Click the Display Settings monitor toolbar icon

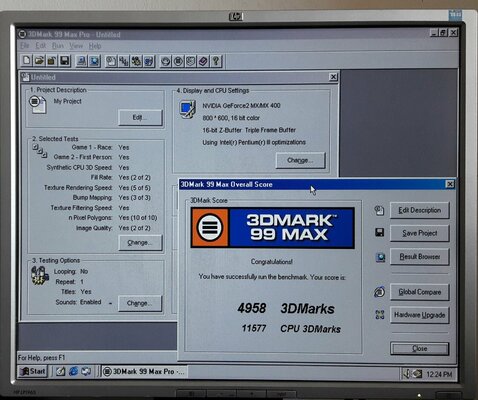(x=149, y=61)
